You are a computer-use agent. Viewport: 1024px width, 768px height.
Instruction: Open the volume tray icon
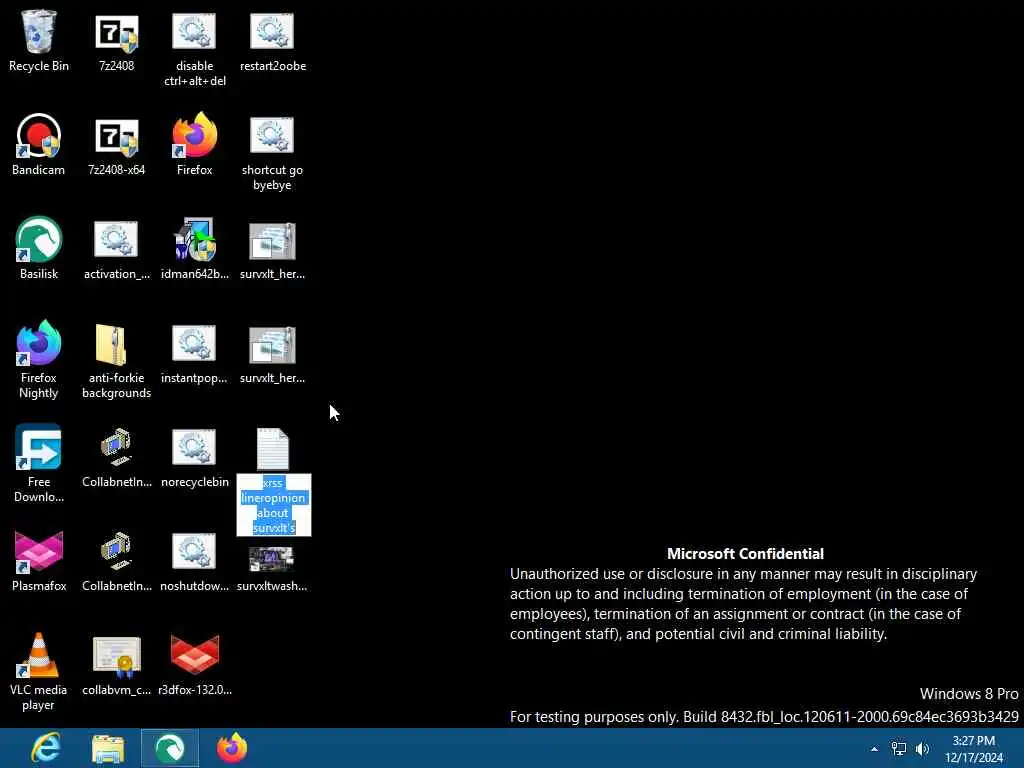coord(922,749)
